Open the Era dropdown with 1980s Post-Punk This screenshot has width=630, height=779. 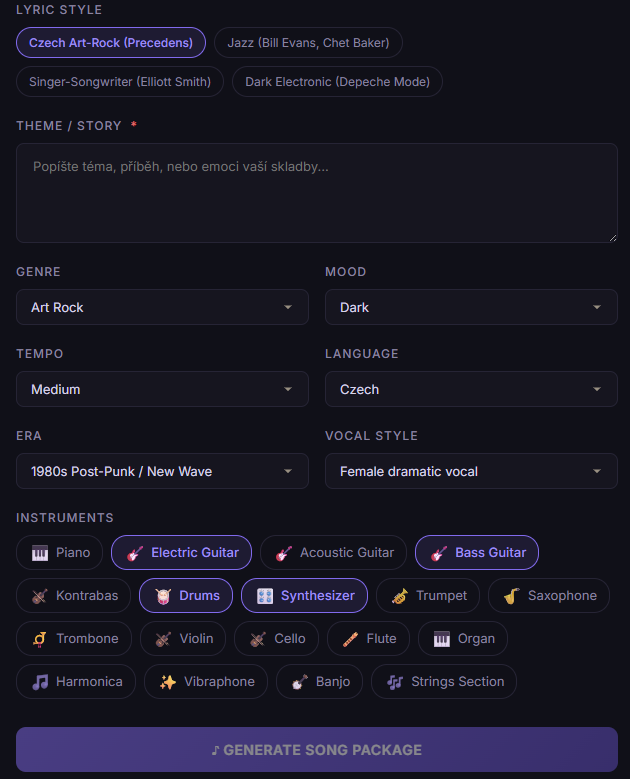(x=162, y=471)
